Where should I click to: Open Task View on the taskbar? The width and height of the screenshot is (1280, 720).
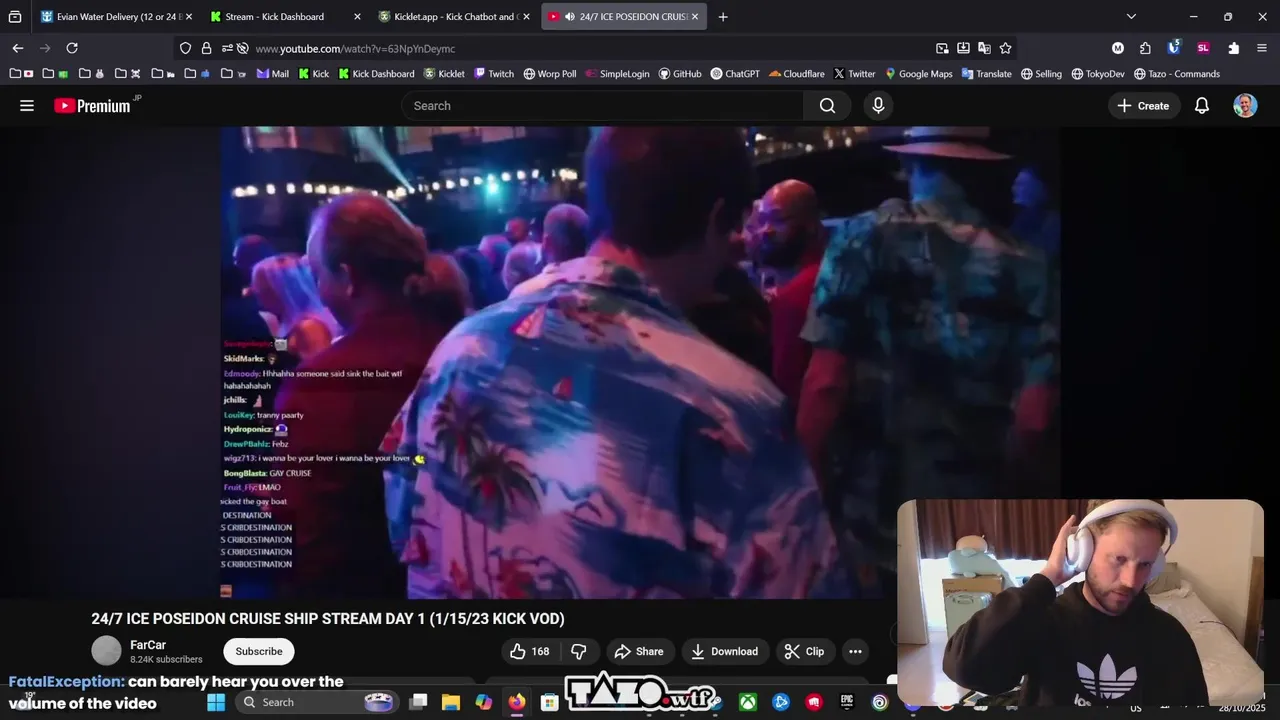click(418, 702)
